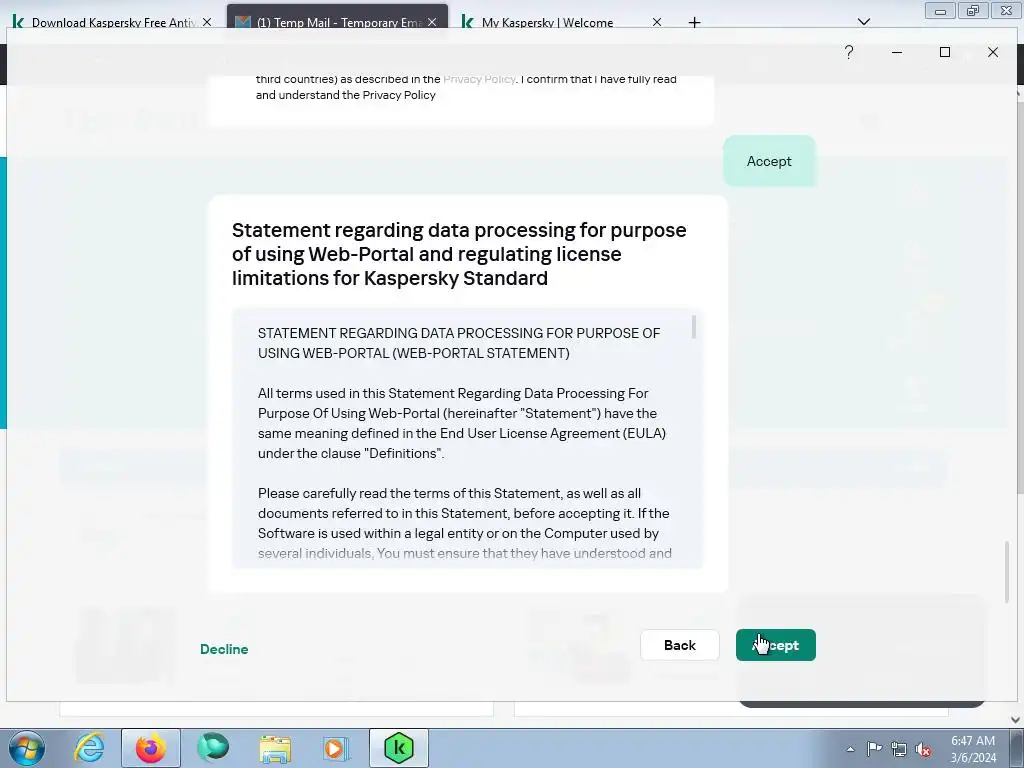Click the 'Please carefully read the terms' paragraph
The image size is (1024, 768).
pos(464,523)
